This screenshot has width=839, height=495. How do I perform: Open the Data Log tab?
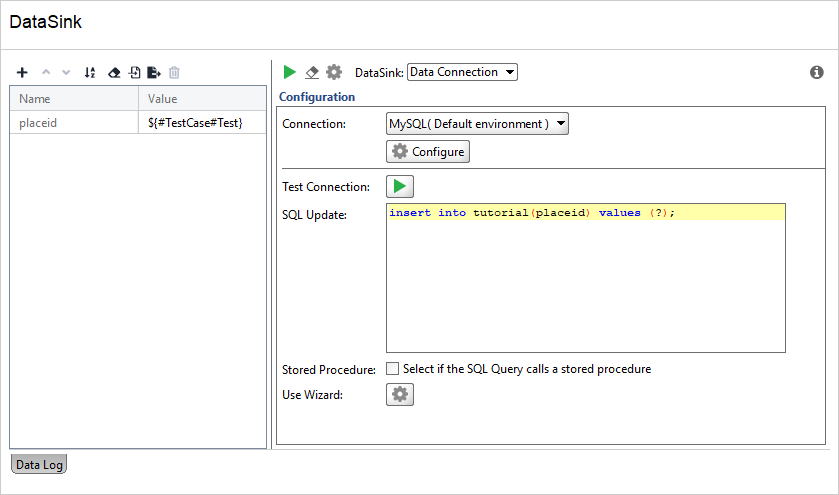point(39,464)
